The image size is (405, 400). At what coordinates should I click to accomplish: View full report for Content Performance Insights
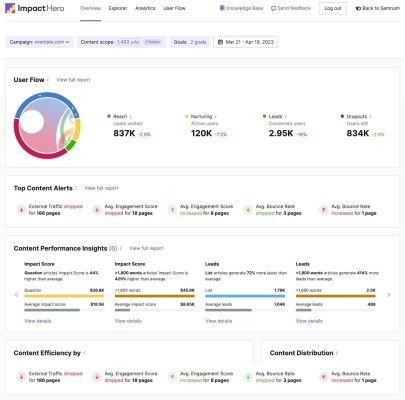[146, 248]
